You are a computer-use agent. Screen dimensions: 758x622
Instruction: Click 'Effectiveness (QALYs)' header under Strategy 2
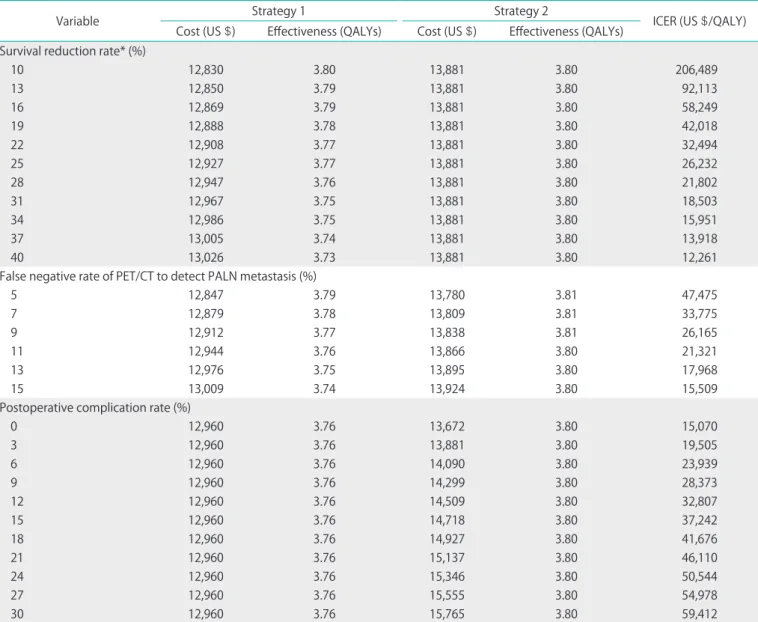click(566, 31)
